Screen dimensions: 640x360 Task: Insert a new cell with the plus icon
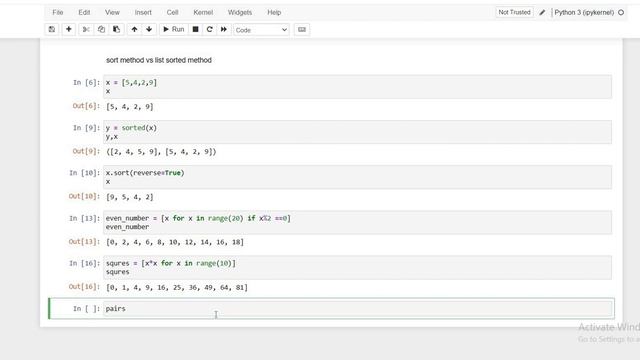click(69, 29)
